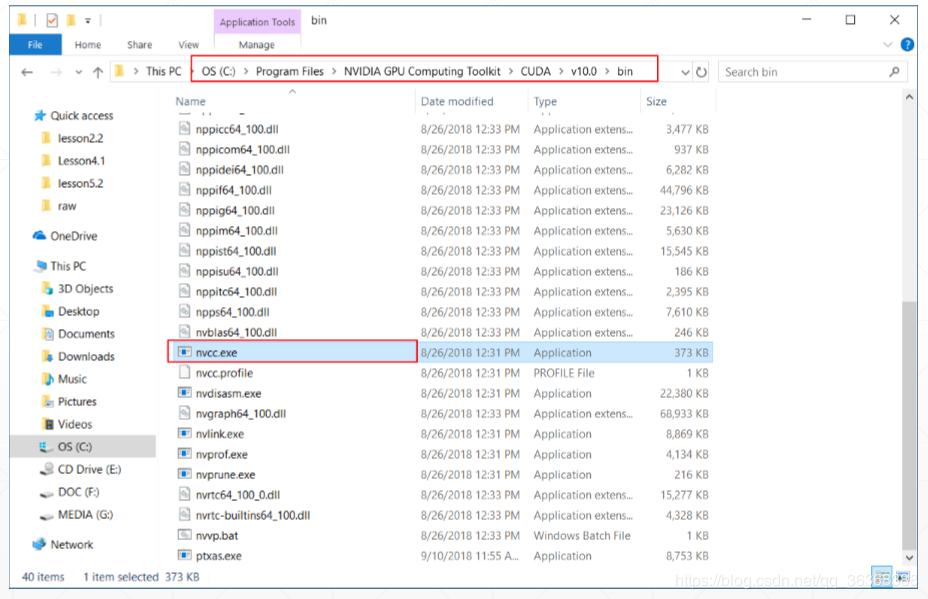Click the nvblas64_100.dll file icon

click(185, 332)
